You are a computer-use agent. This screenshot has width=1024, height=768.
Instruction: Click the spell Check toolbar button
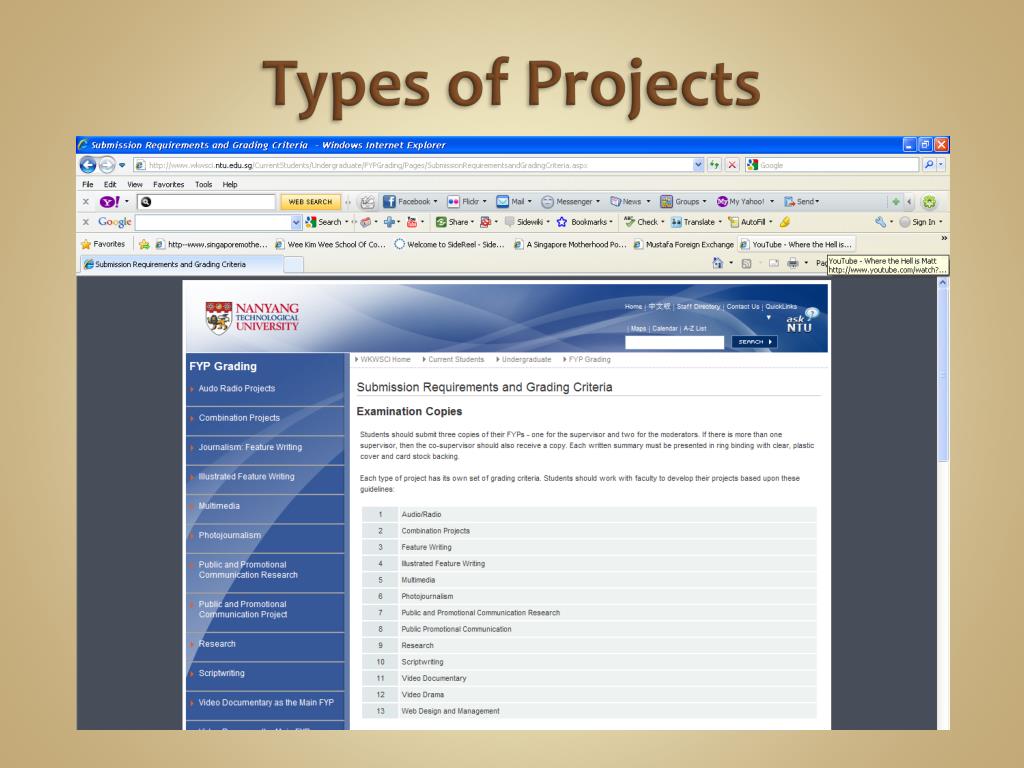pos(643,222)
